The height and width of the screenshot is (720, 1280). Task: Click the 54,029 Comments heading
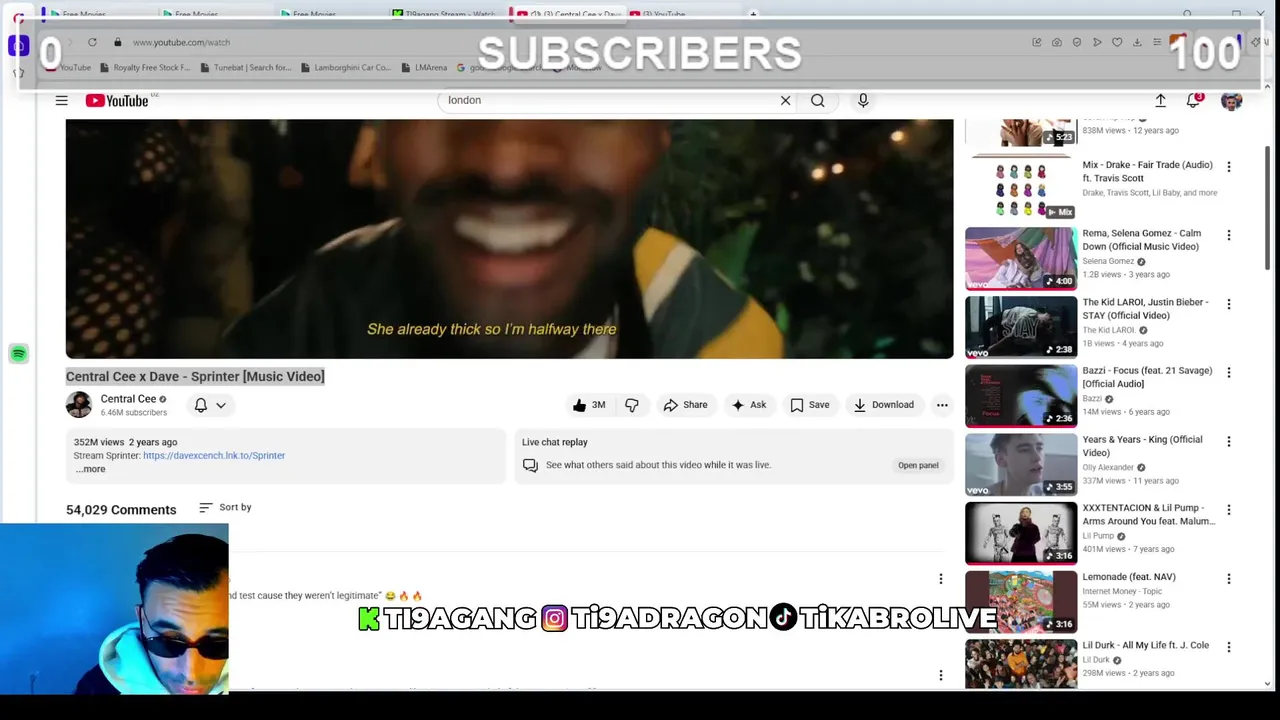pos(121,510)
